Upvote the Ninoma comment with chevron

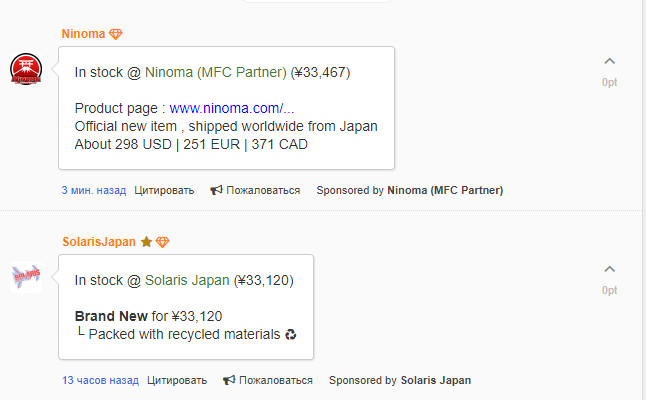pos(609,62)
